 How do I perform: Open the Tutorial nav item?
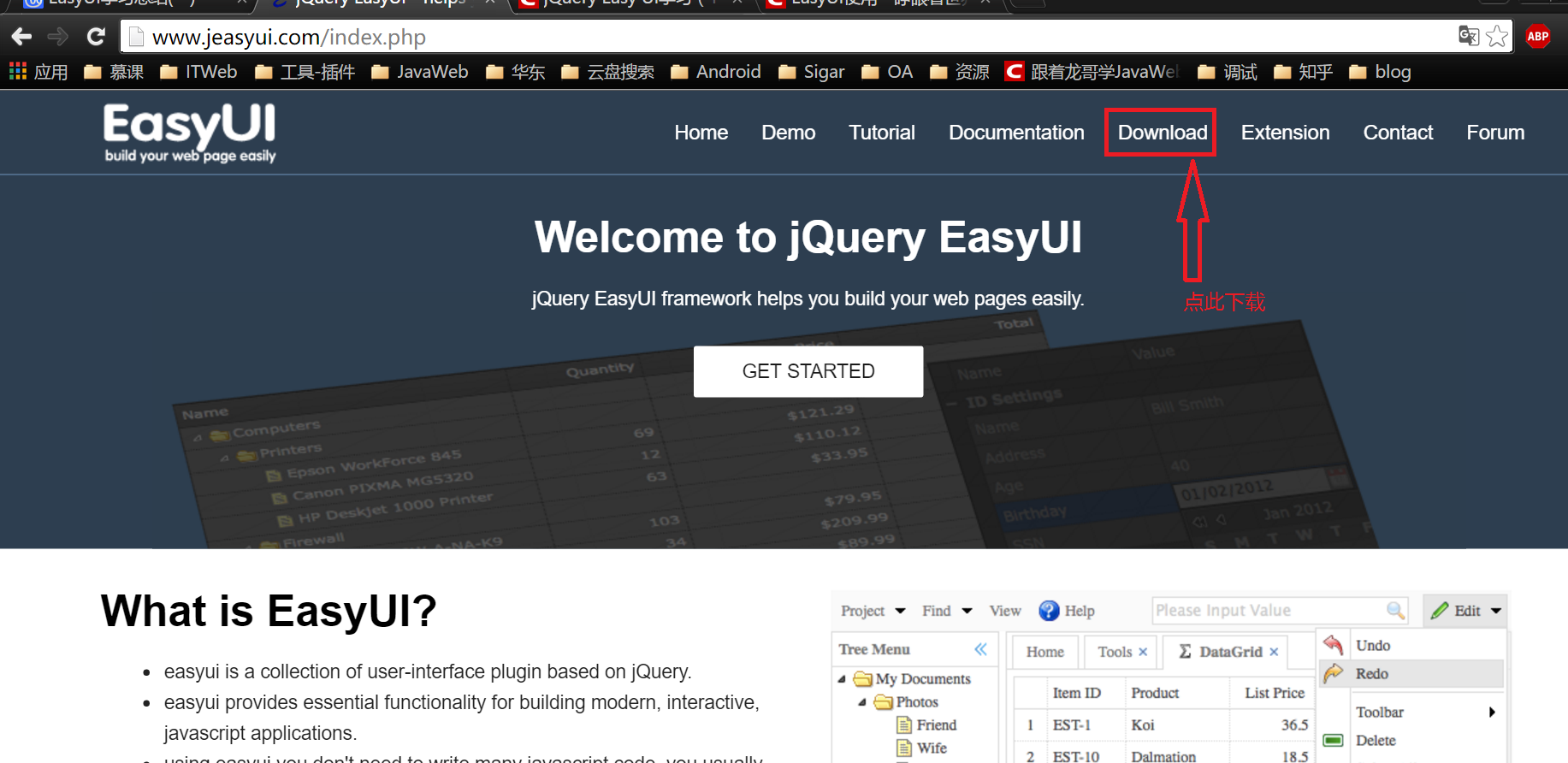[882, 133]
